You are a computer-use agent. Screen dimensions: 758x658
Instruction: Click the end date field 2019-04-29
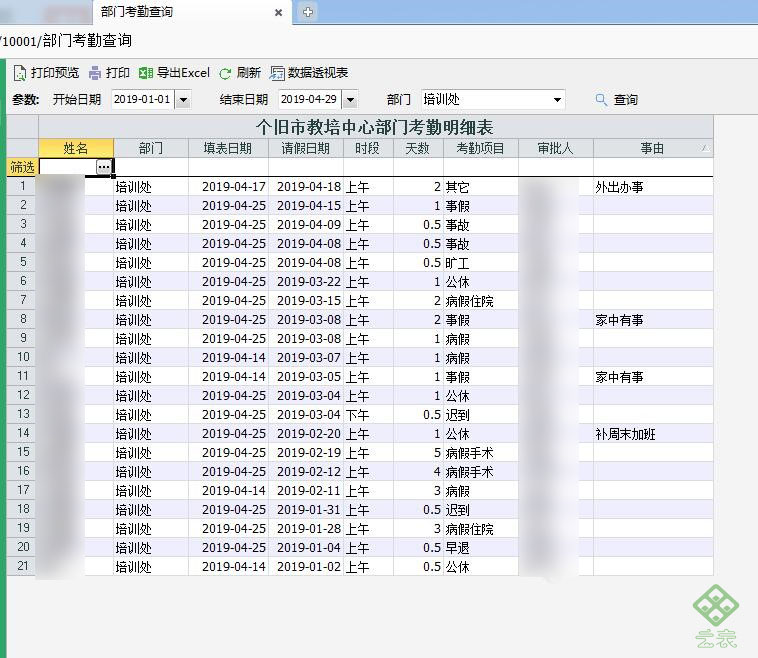coord(309,100)
